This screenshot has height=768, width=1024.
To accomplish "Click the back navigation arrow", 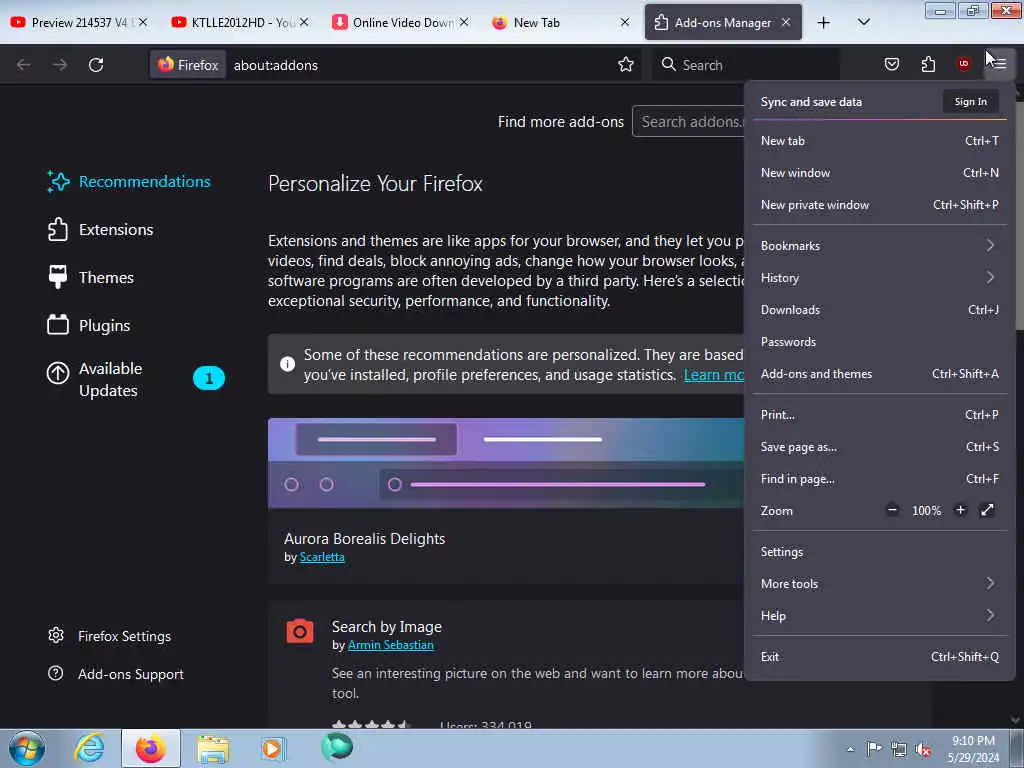I will coord(24,65).
